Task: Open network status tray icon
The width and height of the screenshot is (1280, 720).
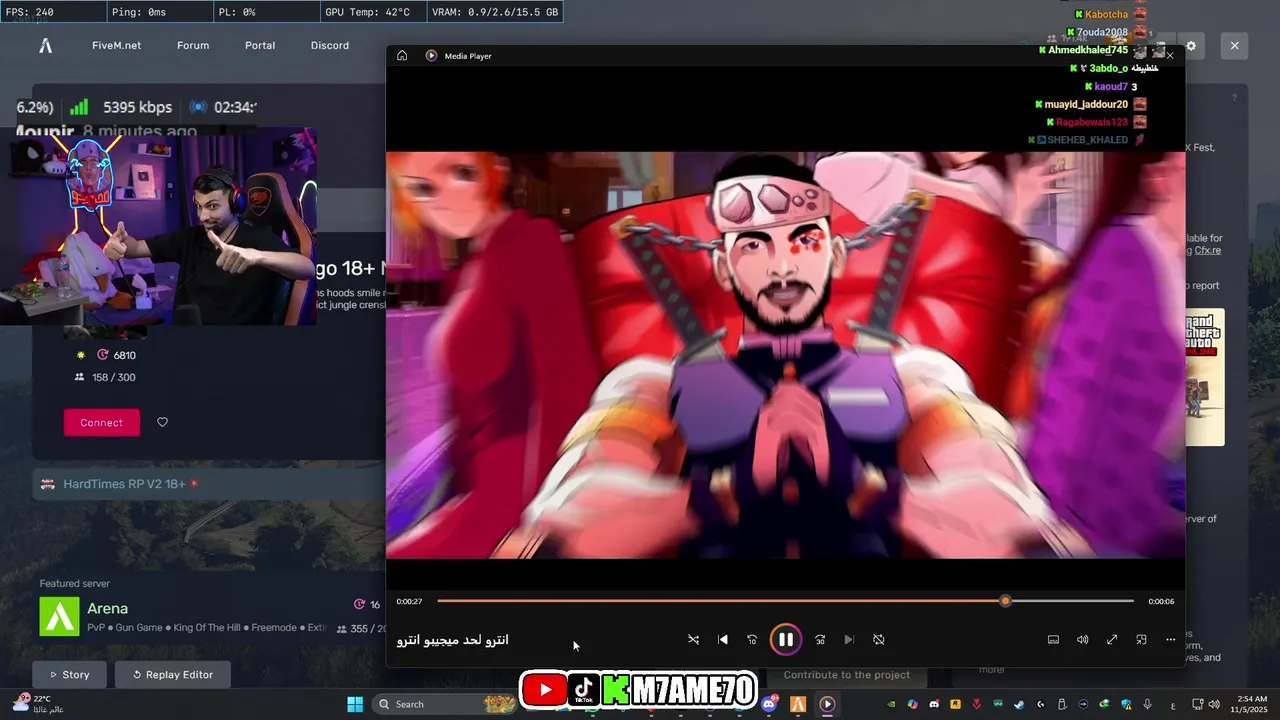Action: (1197, 704)
